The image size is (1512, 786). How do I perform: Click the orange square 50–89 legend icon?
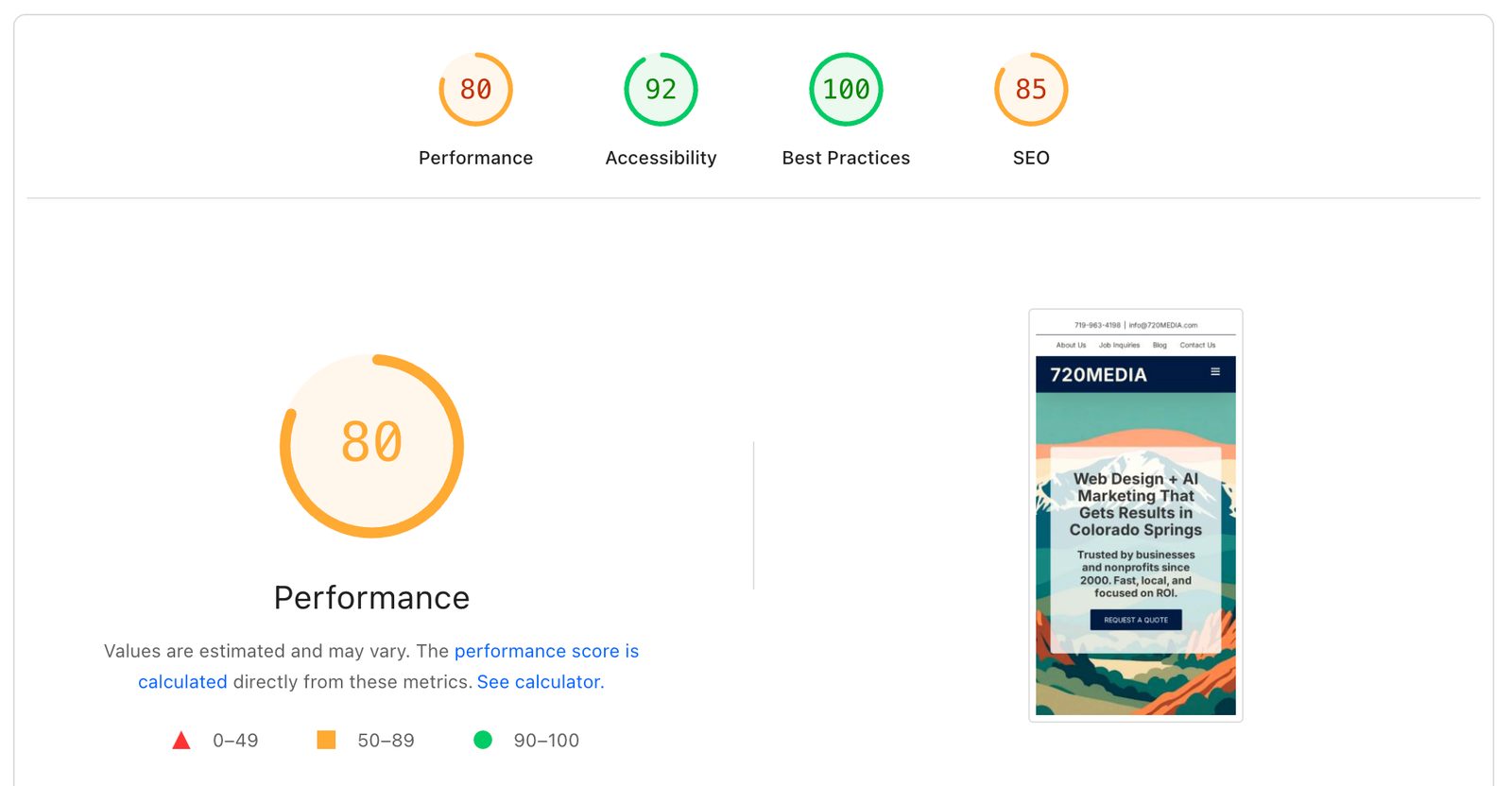[326, 740]
